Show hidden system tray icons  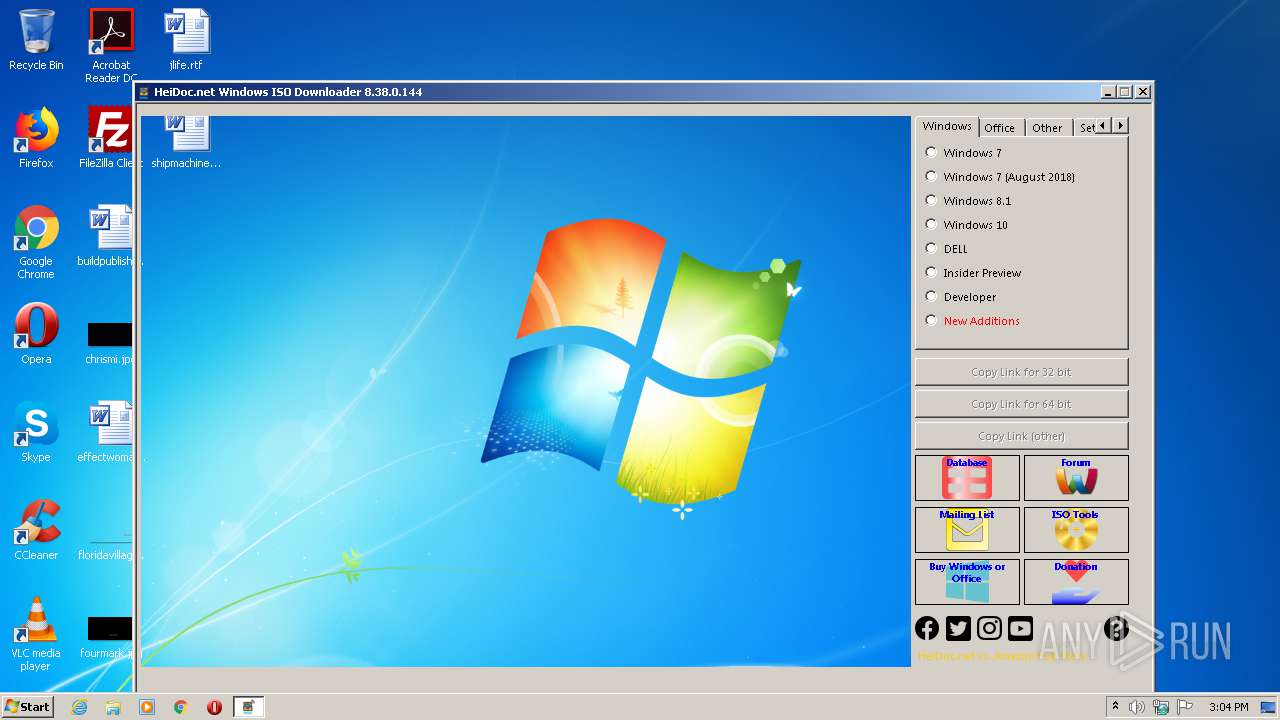point(1115,707)
